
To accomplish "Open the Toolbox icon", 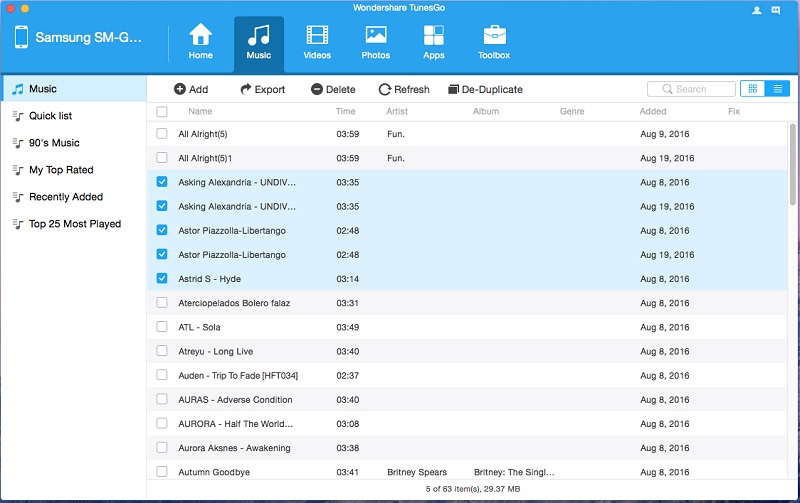I will pyautogui.click(x=494, y=36).
